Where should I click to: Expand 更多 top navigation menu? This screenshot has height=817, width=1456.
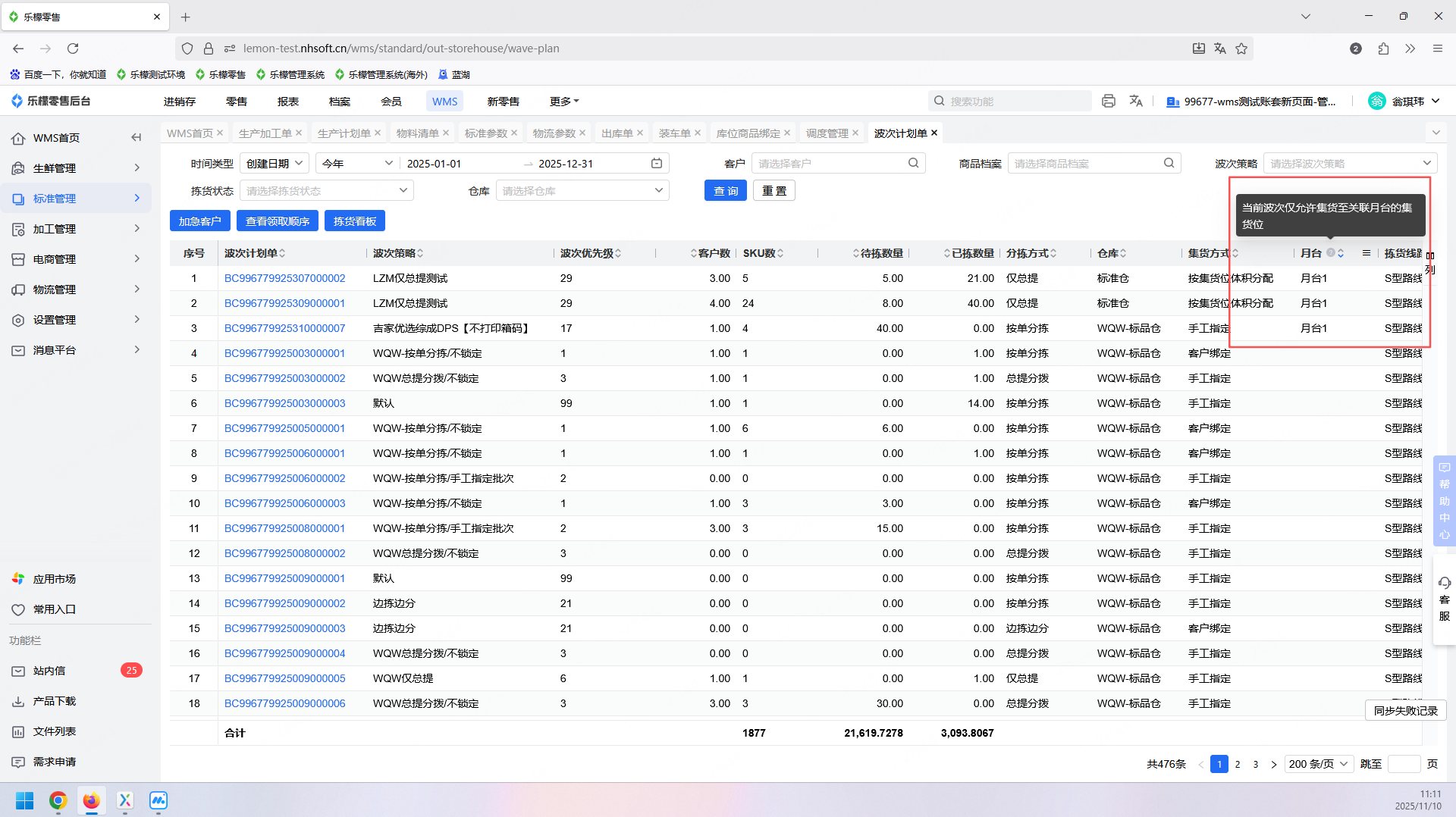563,102
